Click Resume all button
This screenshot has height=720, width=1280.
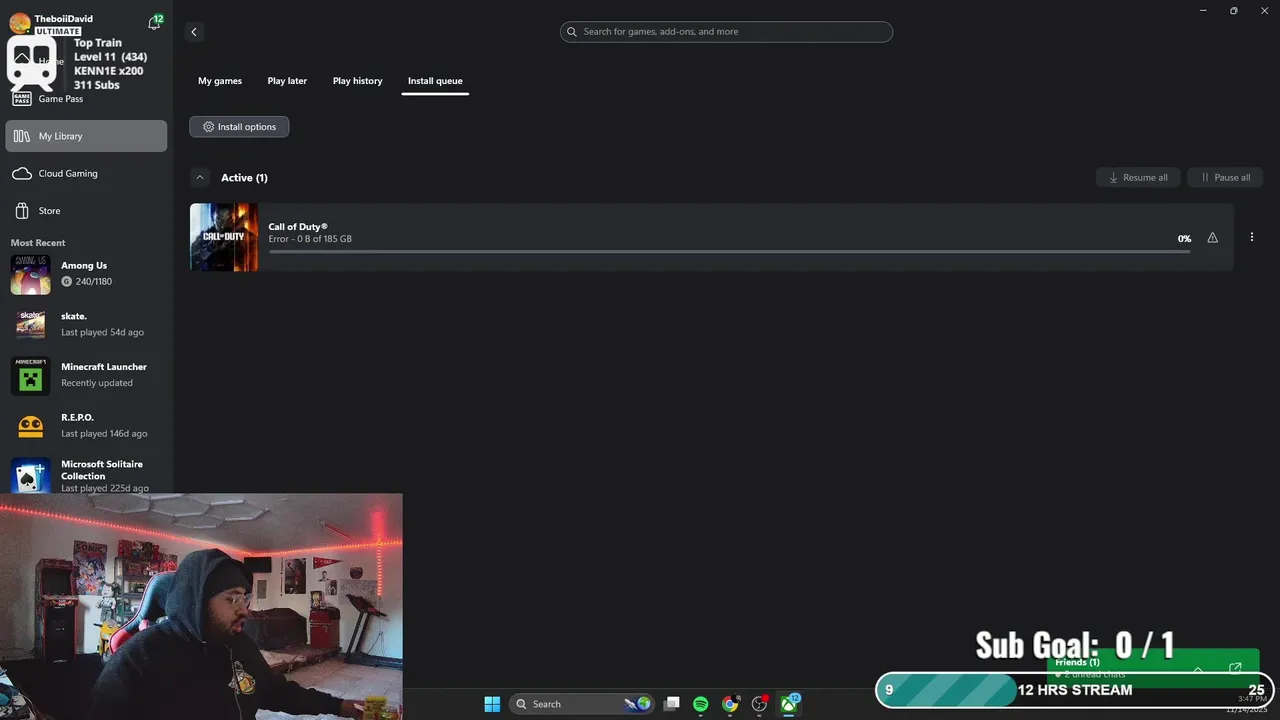click(1138, 177)
